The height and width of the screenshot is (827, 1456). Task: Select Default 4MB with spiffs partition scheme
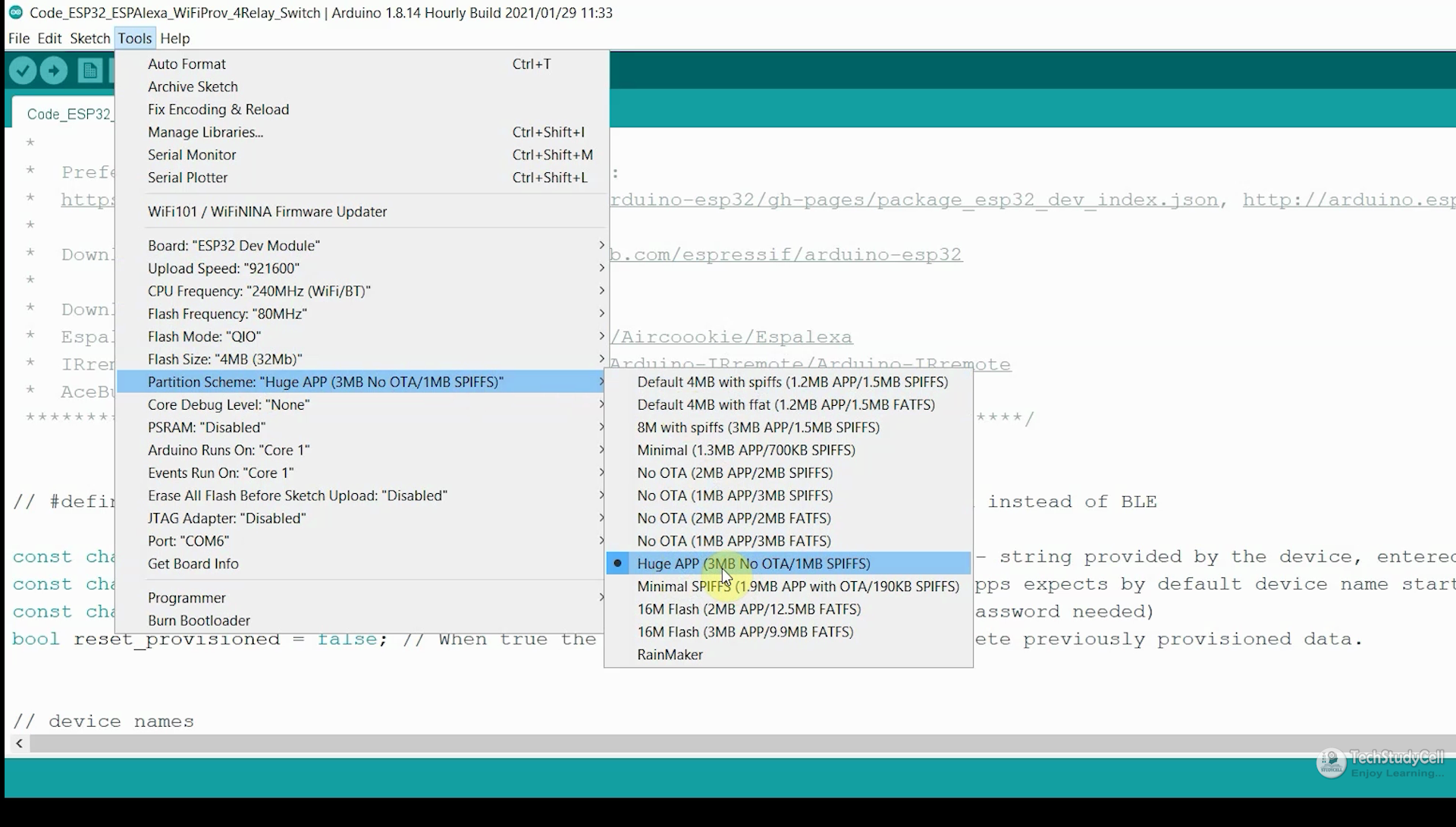[792, 382]
